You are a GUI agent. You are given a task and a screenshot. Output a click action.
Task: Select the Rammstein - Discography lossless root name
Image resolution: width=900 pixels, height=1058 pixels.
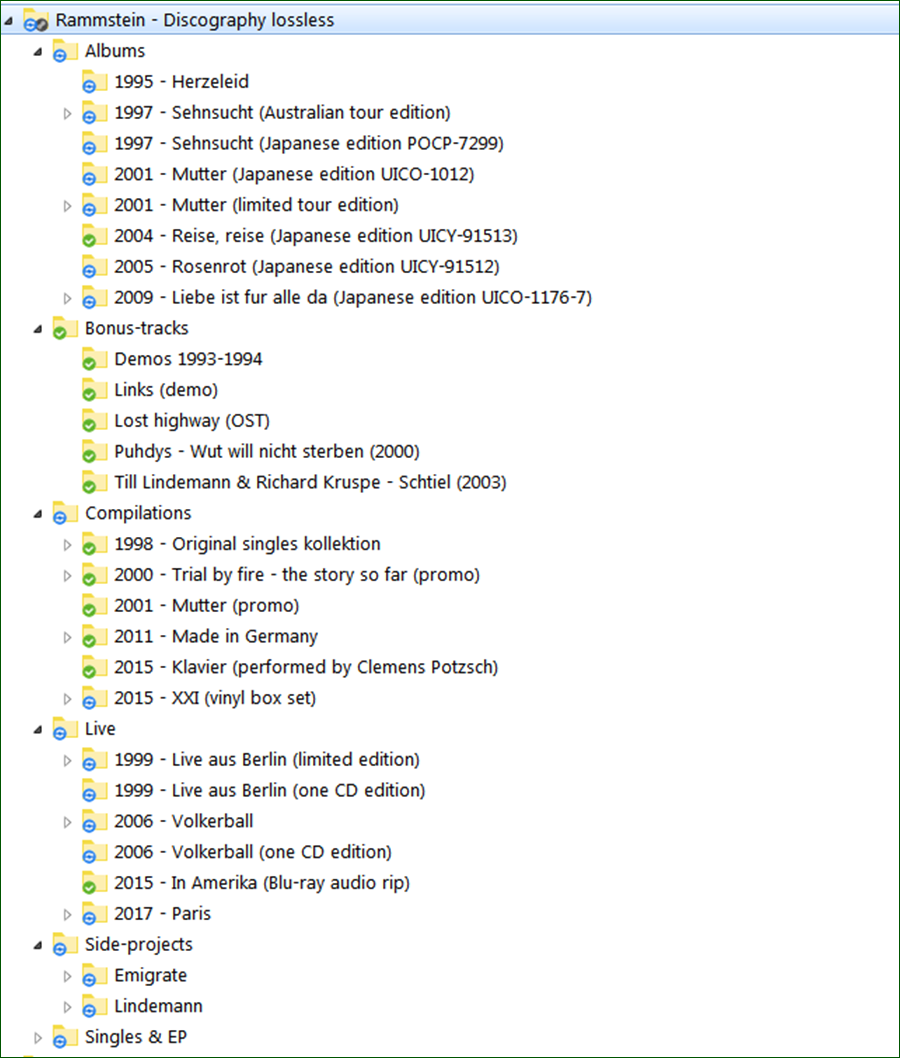(x=195, y=20)
